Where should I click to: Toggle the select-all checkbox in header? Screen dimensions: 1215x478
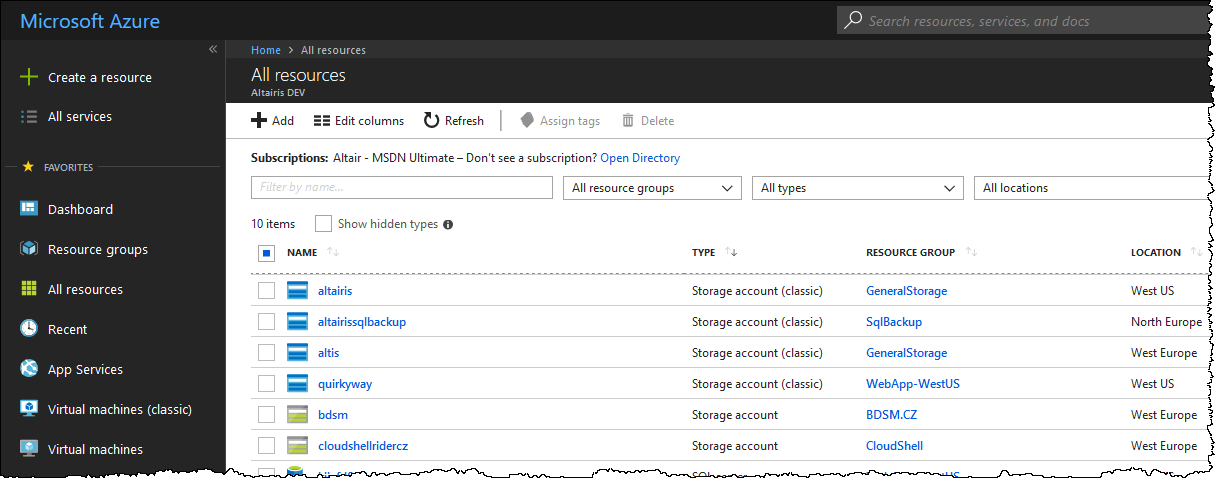click(x=267, y=253)
